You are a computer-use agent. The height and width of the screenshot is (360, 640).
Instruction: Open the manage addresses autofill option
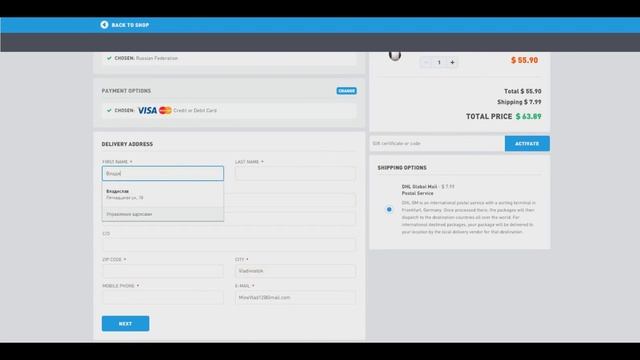point(163,214)
